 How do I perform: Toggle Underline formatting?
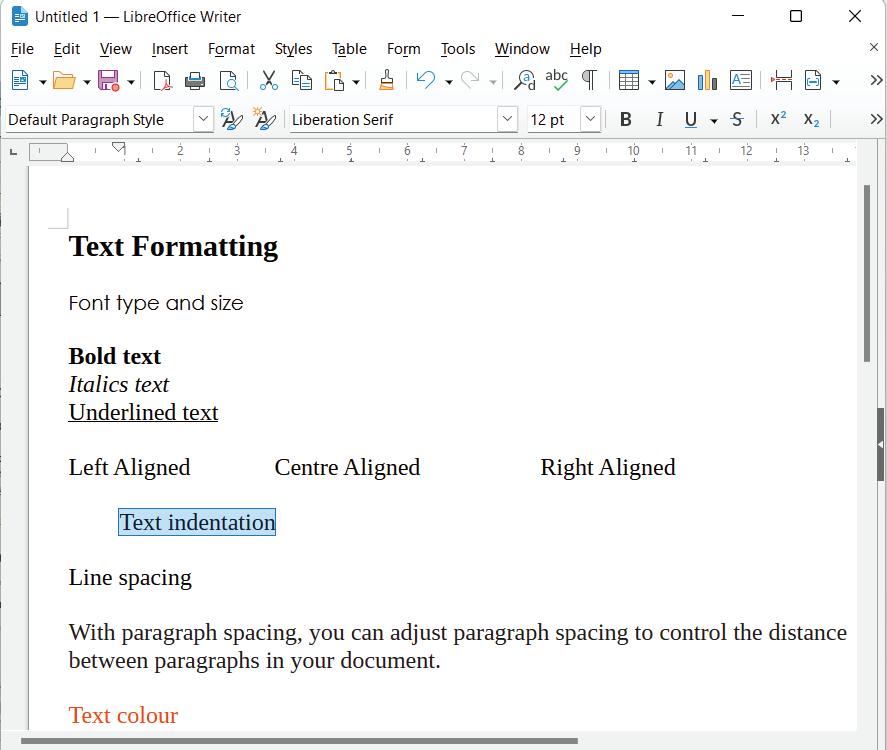[x=691, y=119]
